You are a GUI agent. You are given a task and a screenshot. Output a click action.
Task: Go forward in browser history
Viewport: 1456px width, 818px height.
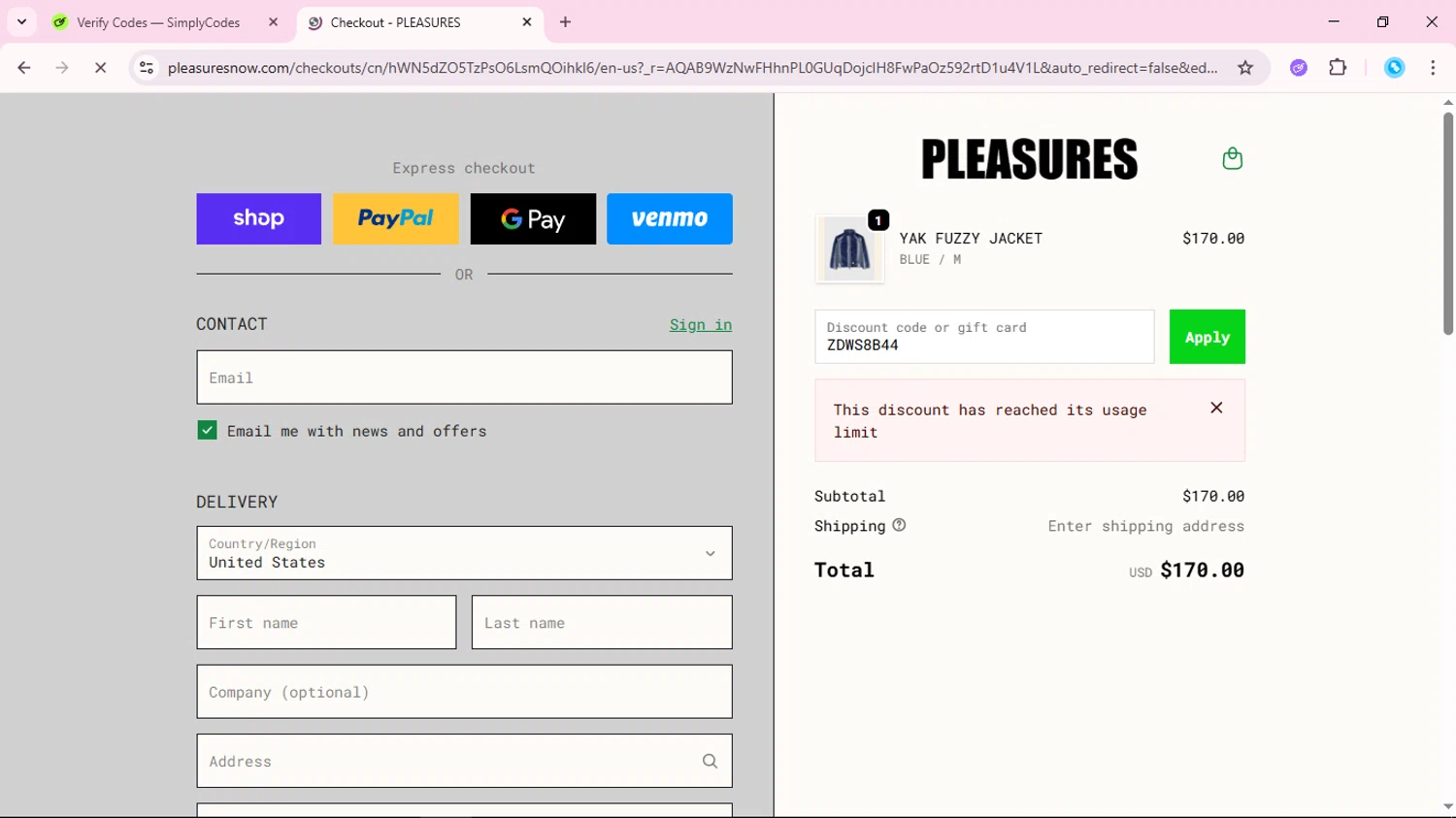pyautogui.click(x=62, y=68)
